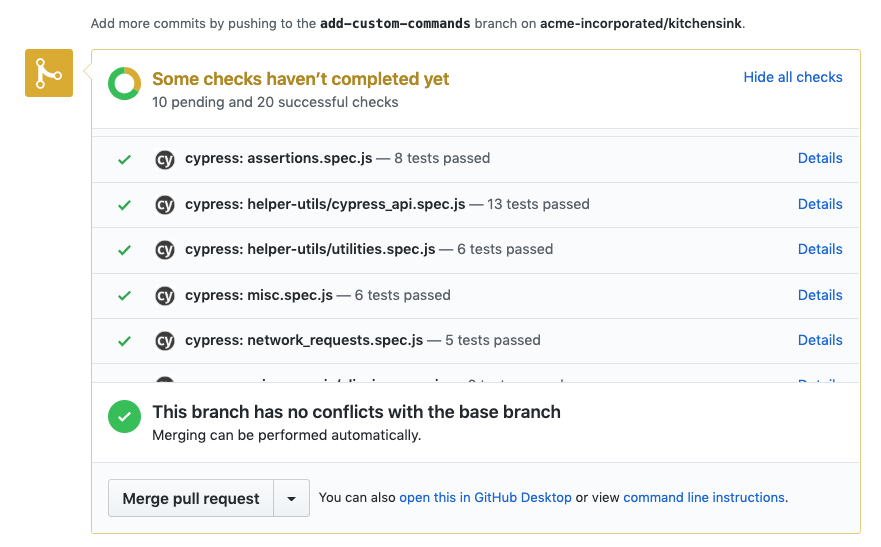Click green no-conflicts checkmark circle icon

[125, 417]
